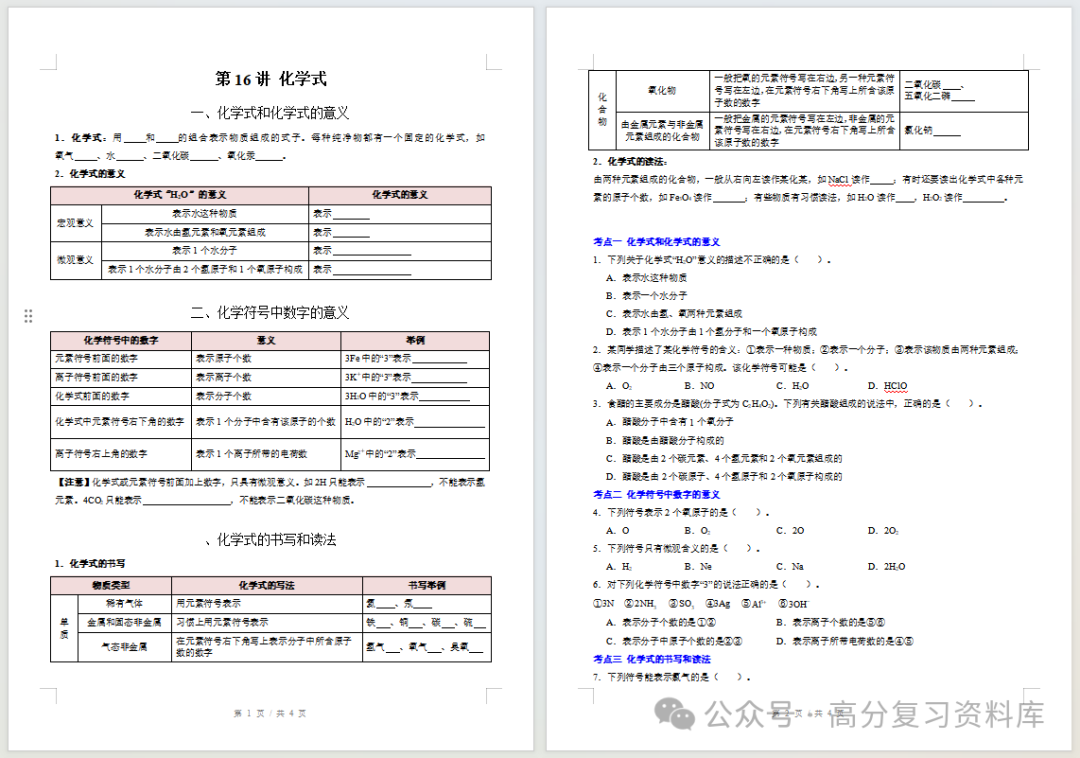Click option 'C. 2O' in question 4
The image size is (1080, 758).
tap(790, 530)
